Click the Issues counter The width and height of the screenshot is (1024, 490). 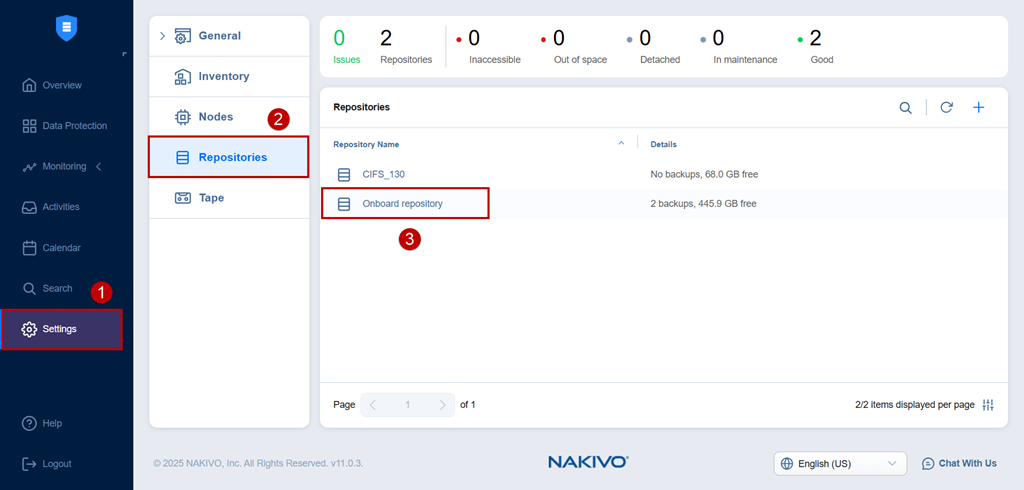[x=347, y=47]
